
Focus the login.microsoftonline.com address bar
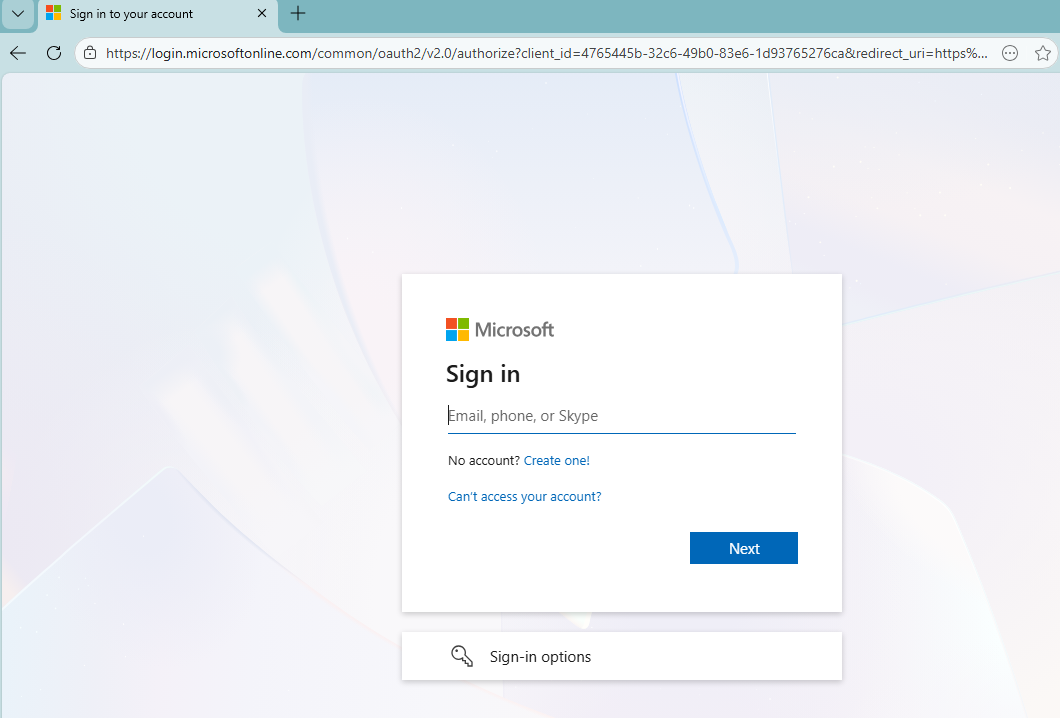pyautogui.click(x=546, y=53)
